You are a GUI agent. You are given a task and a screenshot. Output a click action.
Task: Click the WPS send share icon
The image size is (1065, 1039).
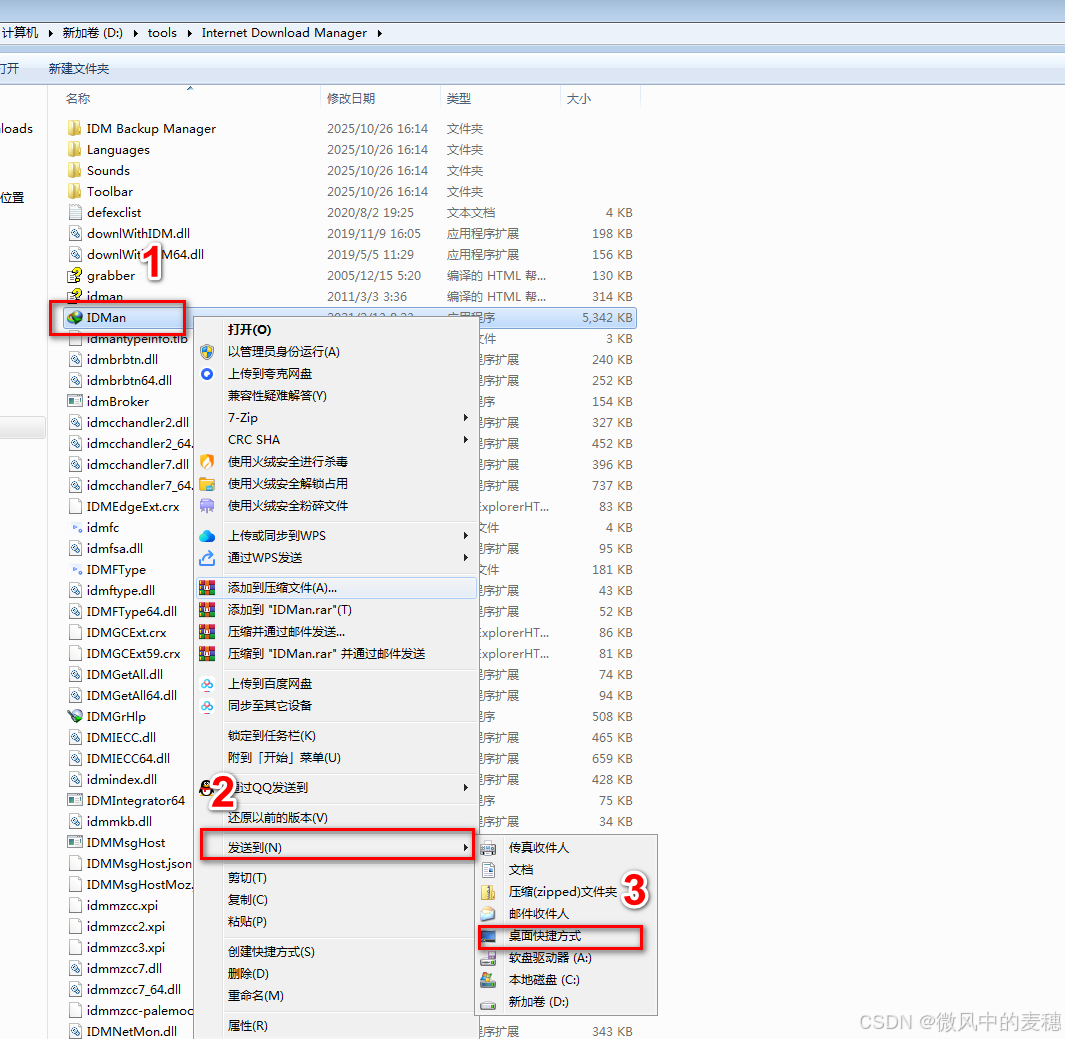point(207,558)
